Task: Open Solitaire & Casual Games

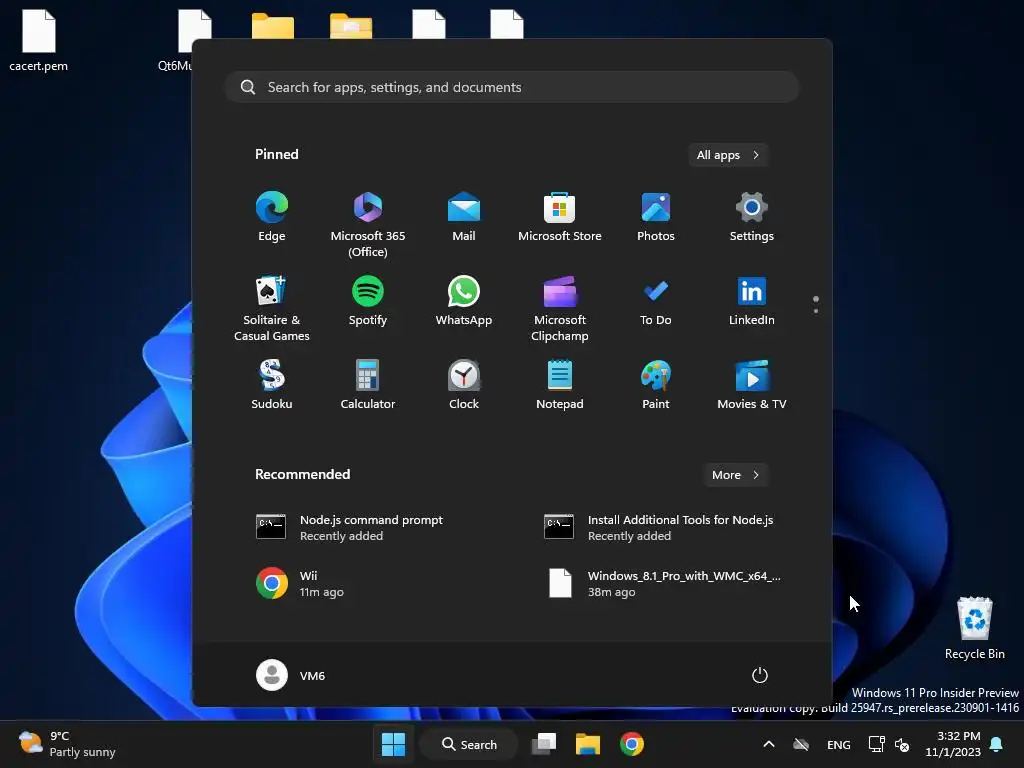Action: tap(272, 308)
